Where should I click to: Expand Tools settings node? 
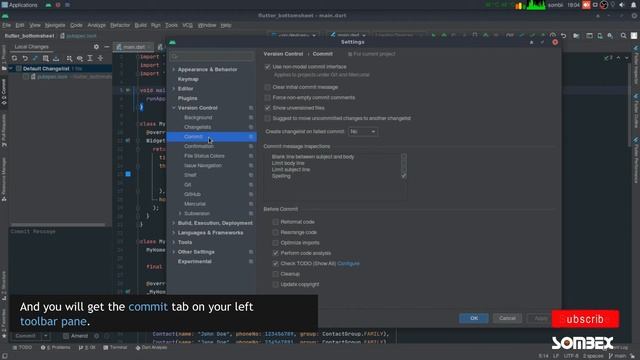click(x=174, y=242)
